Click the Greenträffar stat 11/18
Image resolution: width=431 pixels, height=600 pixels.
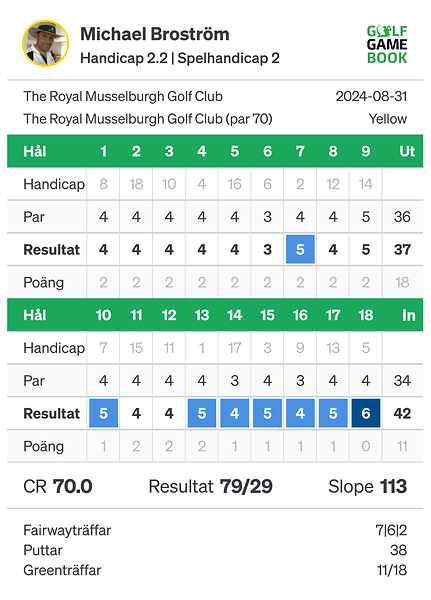coord(392,570)
